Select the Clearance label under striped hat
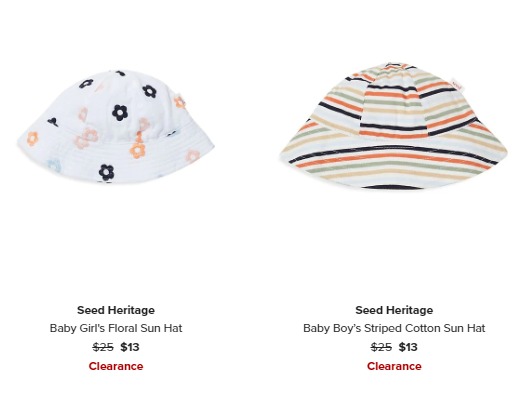 pos(394,366)
